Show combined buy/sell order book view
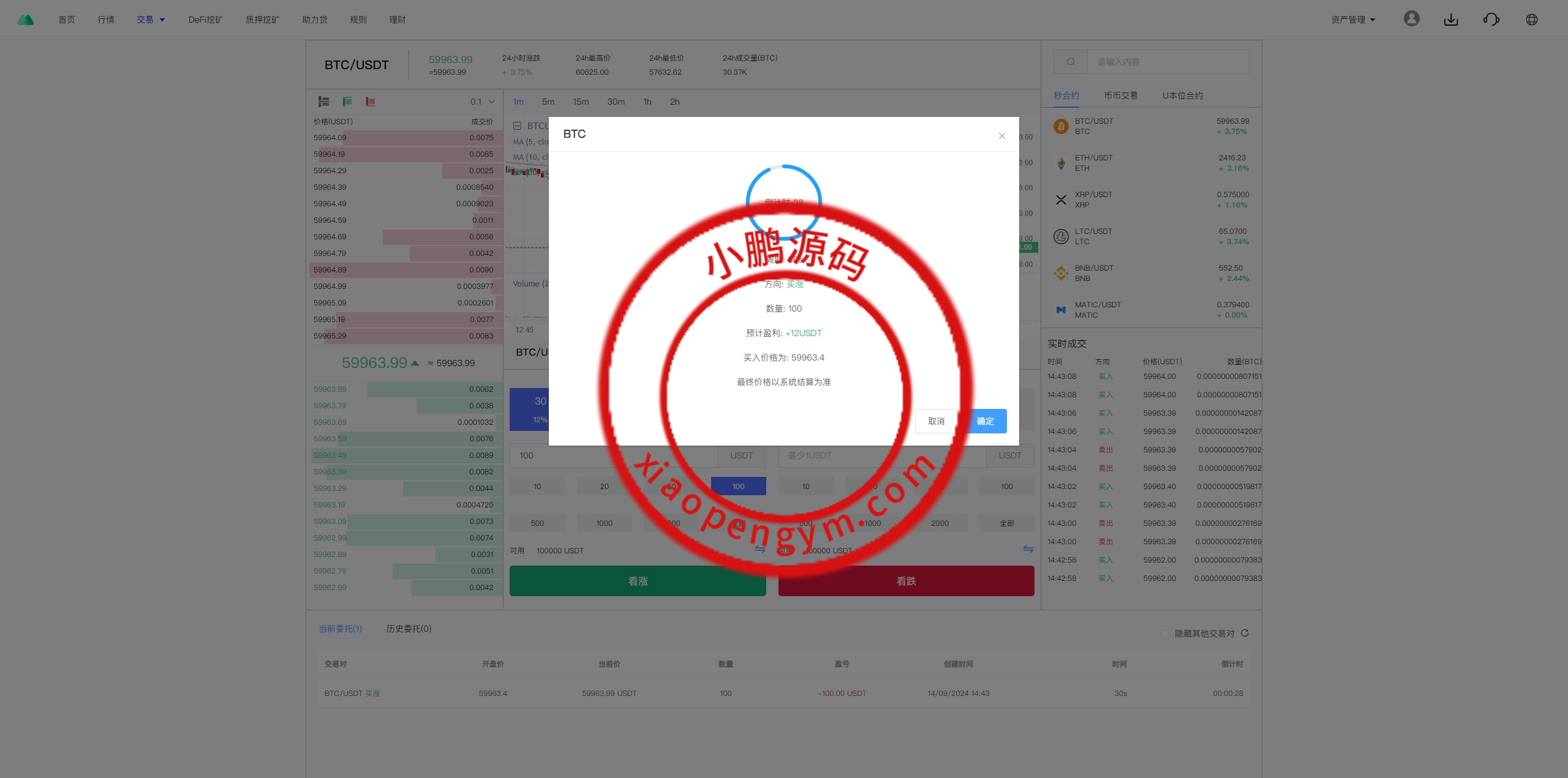The width and height of the screenshot is (1568, 778). [x=324, y=102]
